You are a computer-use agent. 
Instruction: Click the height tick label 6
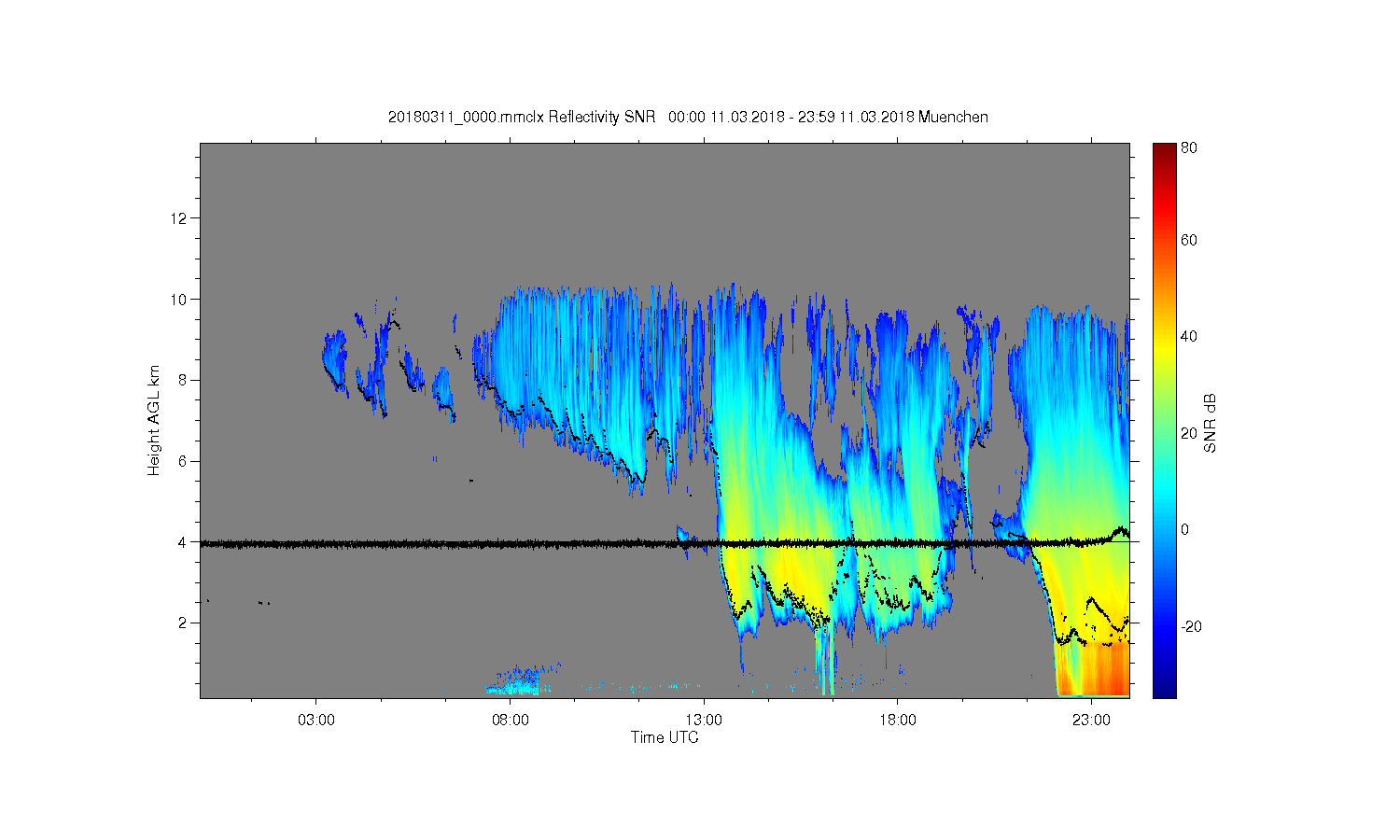click(x=184, y=461)
